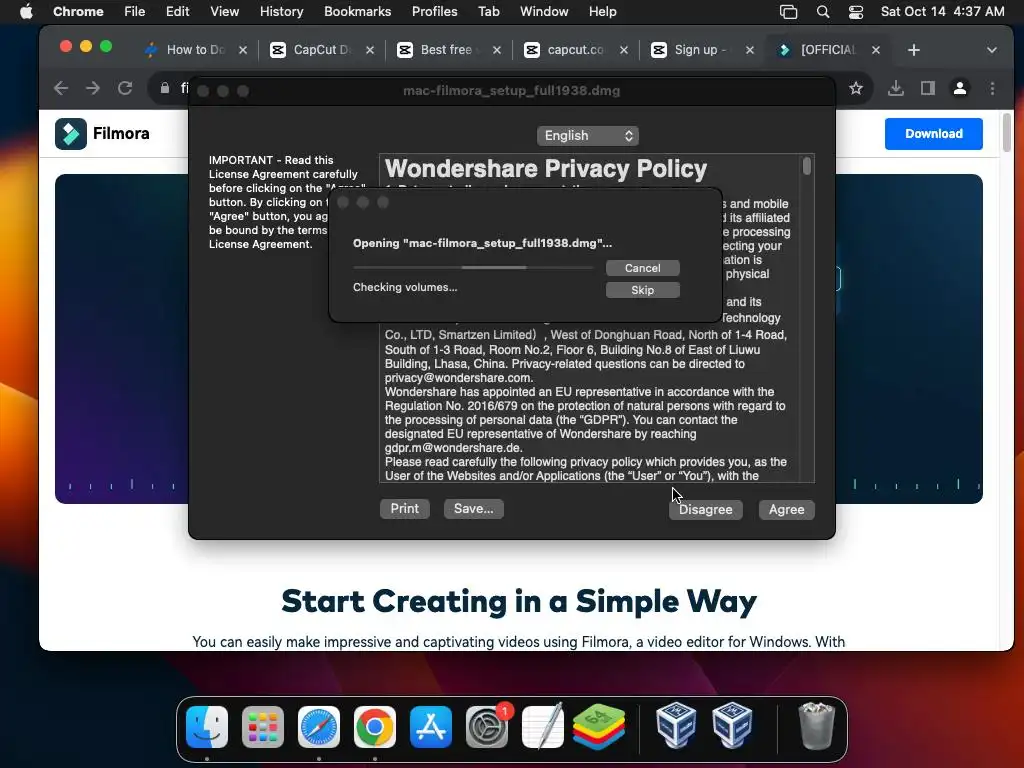Open the Chrome application menu
This screenshot has height=768, width=1024.
78,11
